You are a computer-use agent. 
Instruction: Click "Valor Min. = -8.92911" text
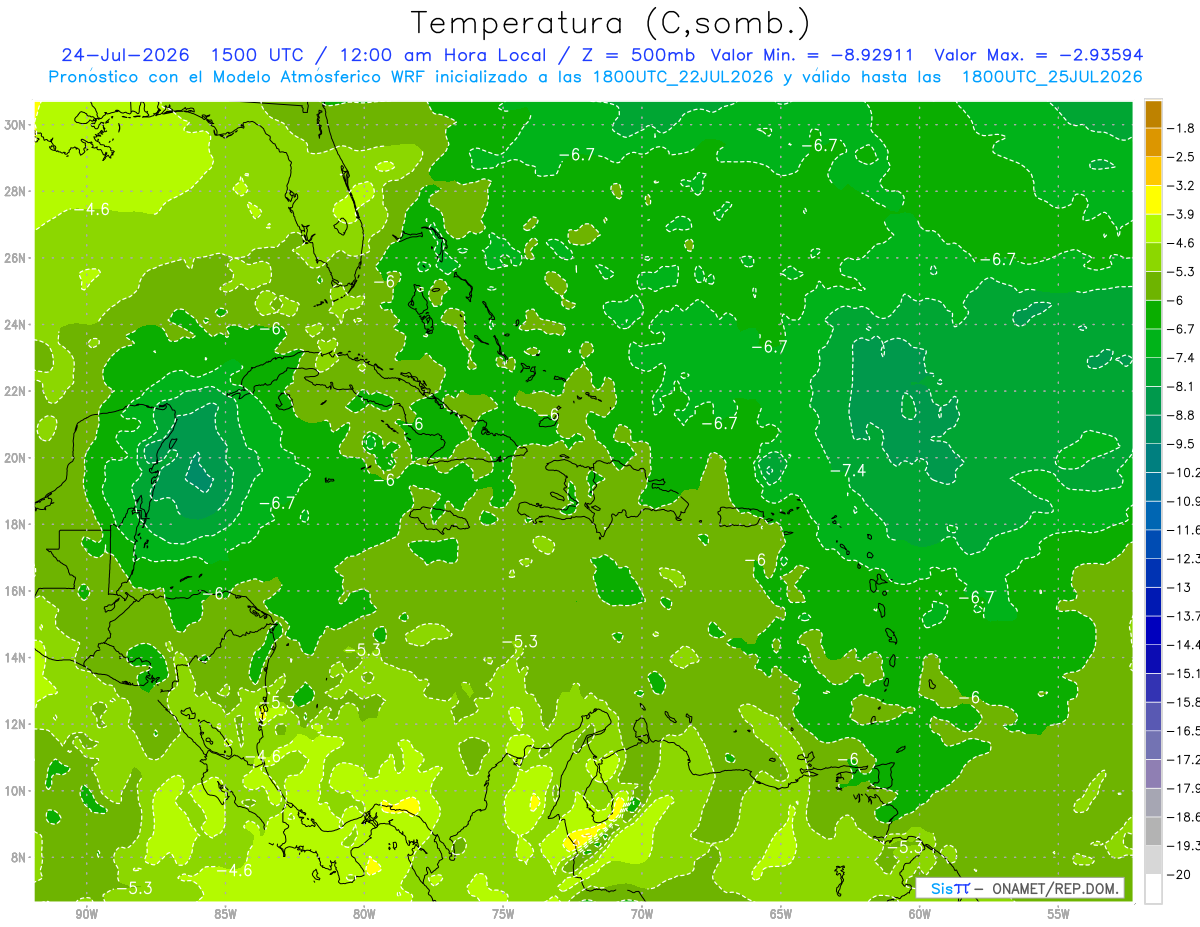click(814, 55)
